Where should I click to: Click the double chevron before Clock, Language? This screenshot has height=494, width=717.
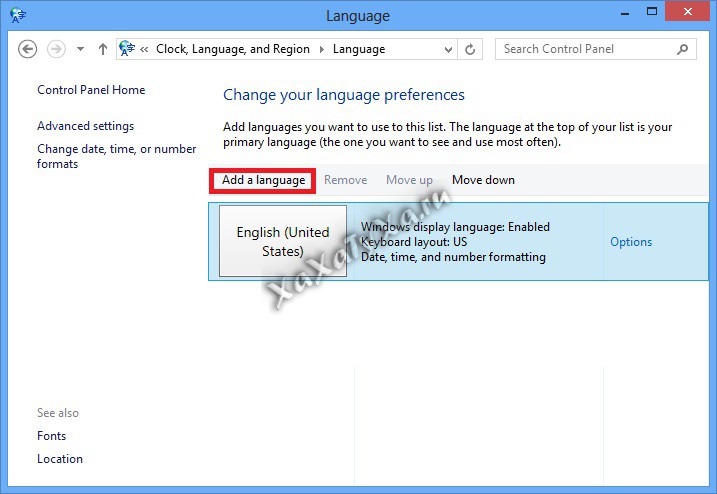(x=144, y=49)
